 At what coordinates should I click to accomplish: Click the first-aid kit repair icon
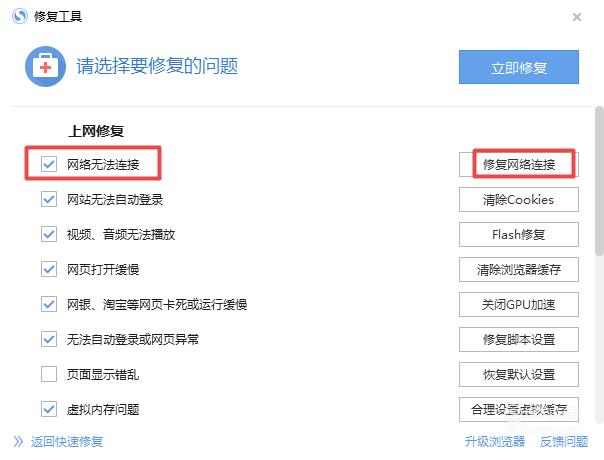[45, 67]
